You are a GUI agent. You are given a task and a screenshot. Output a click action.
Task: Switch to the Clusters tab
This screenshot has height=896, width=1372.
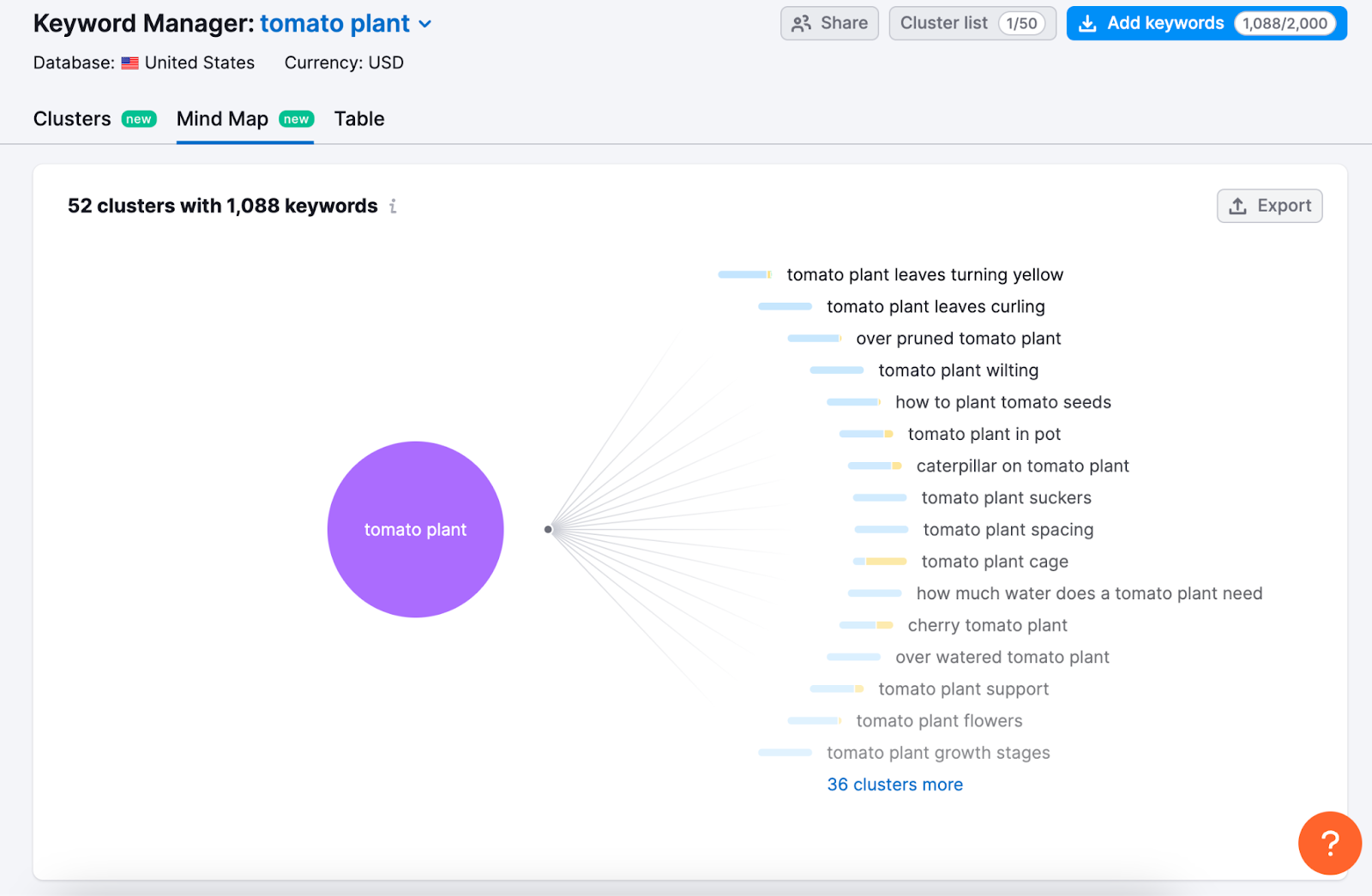click(x=72, y=118)
